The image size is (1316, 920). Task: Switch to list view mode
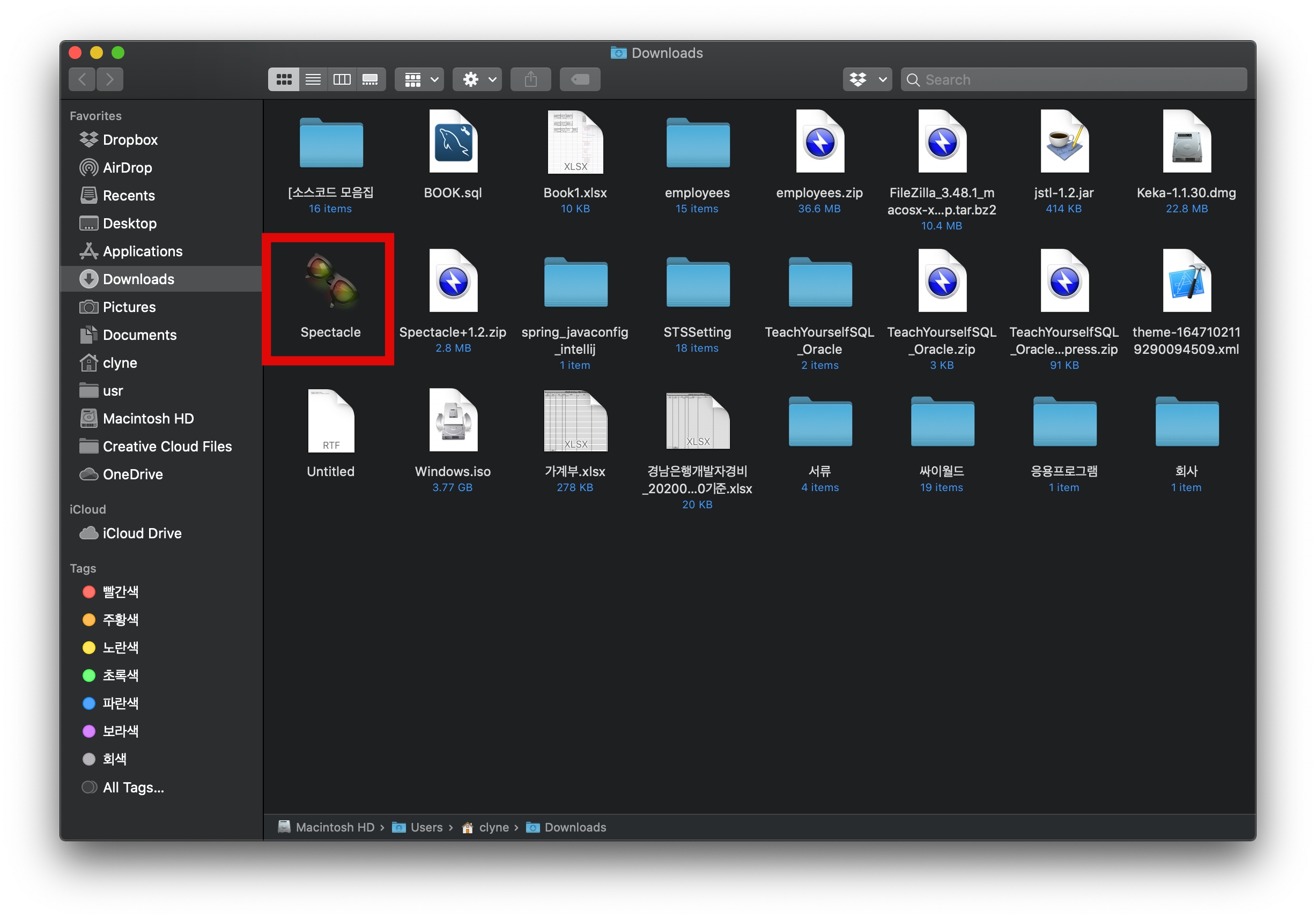(313, 80)
